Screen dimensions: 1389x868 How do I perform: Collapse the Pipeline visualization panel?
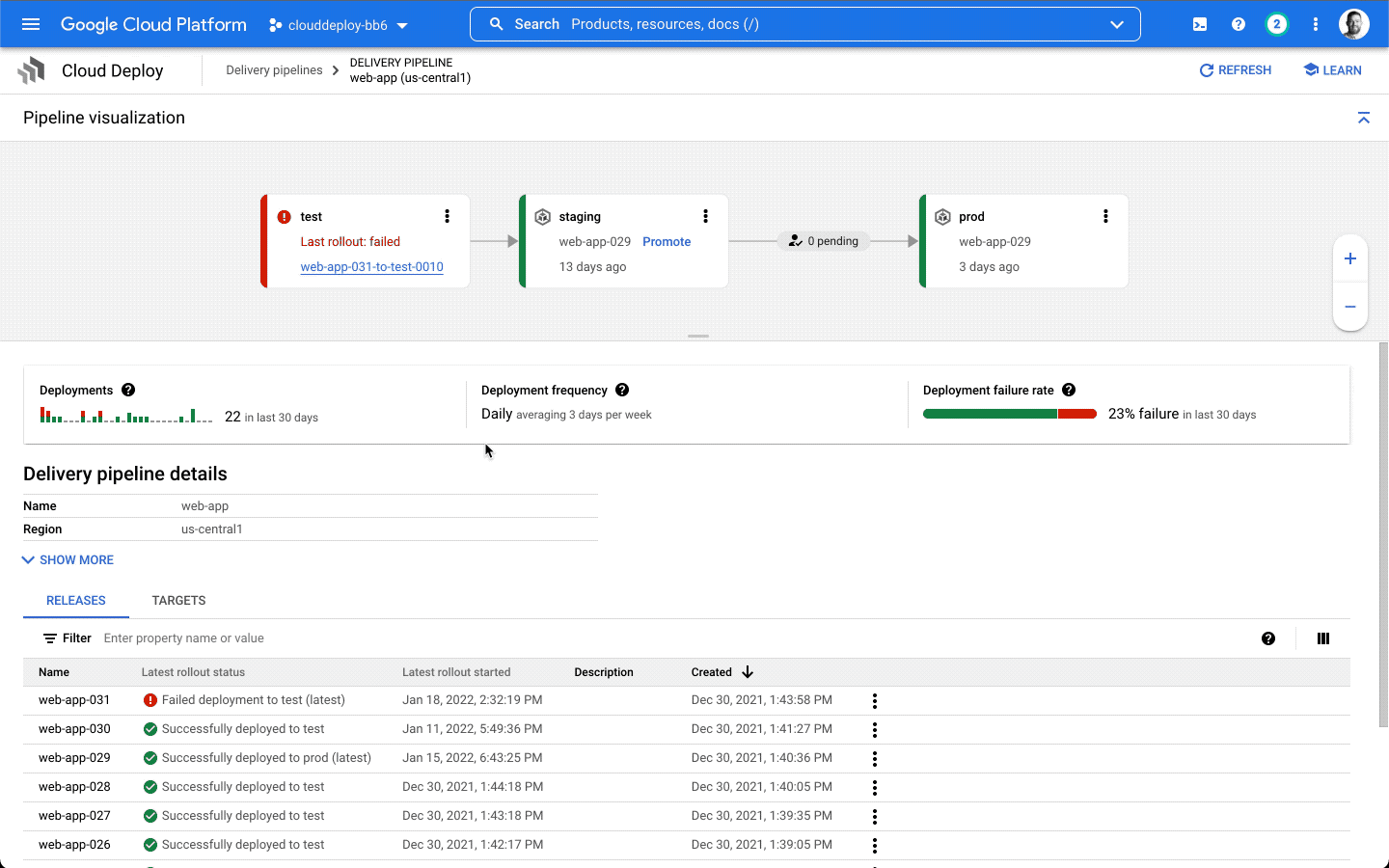click(1363, 118)
